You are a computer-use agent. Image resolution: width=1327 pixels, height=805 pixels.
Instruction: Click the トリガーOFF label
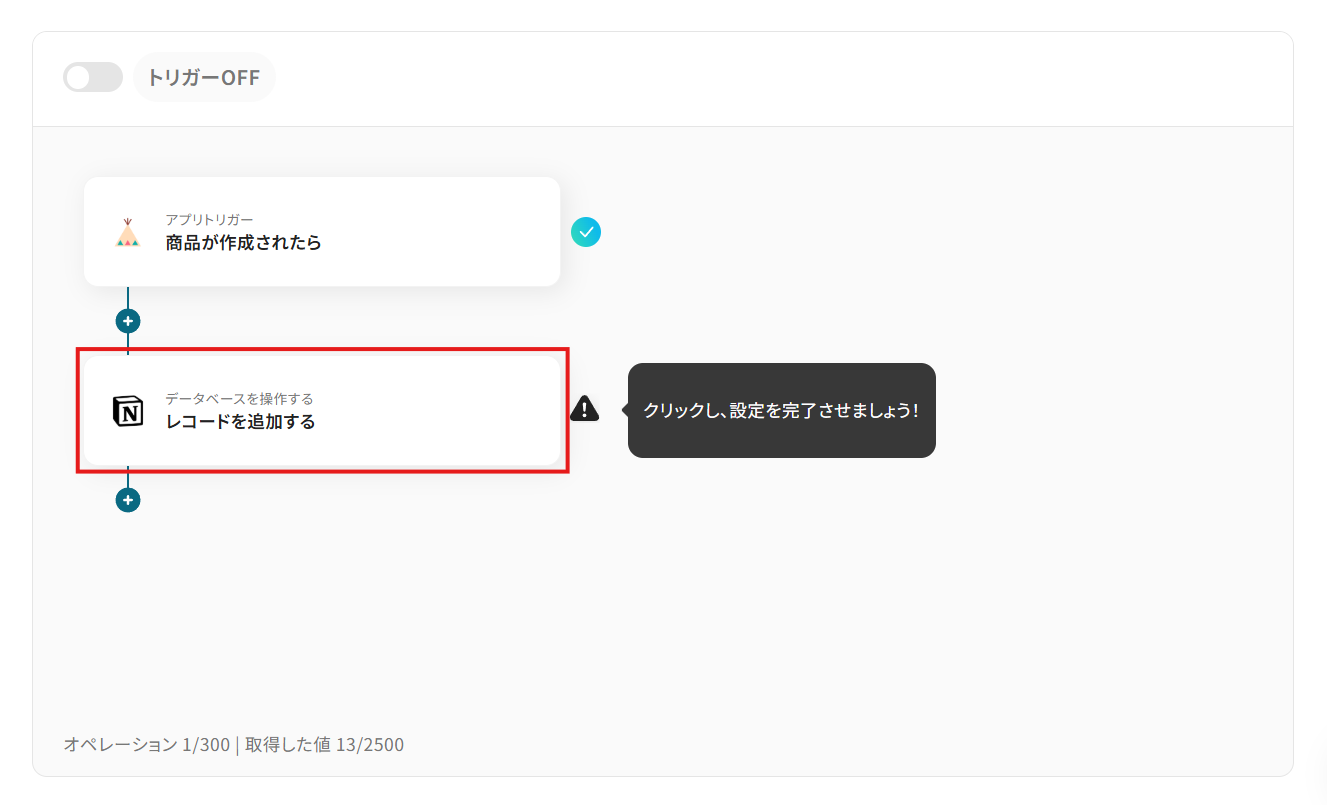coord(204,77)
